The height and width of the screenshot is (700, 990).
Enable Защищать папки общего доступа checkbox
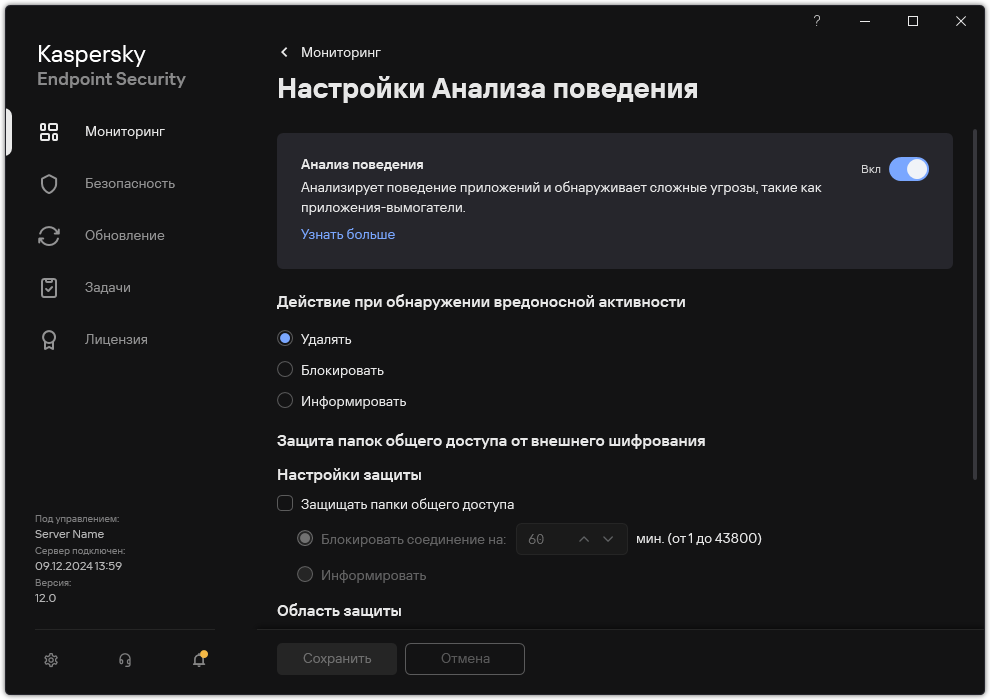click(x=285, y=503)
